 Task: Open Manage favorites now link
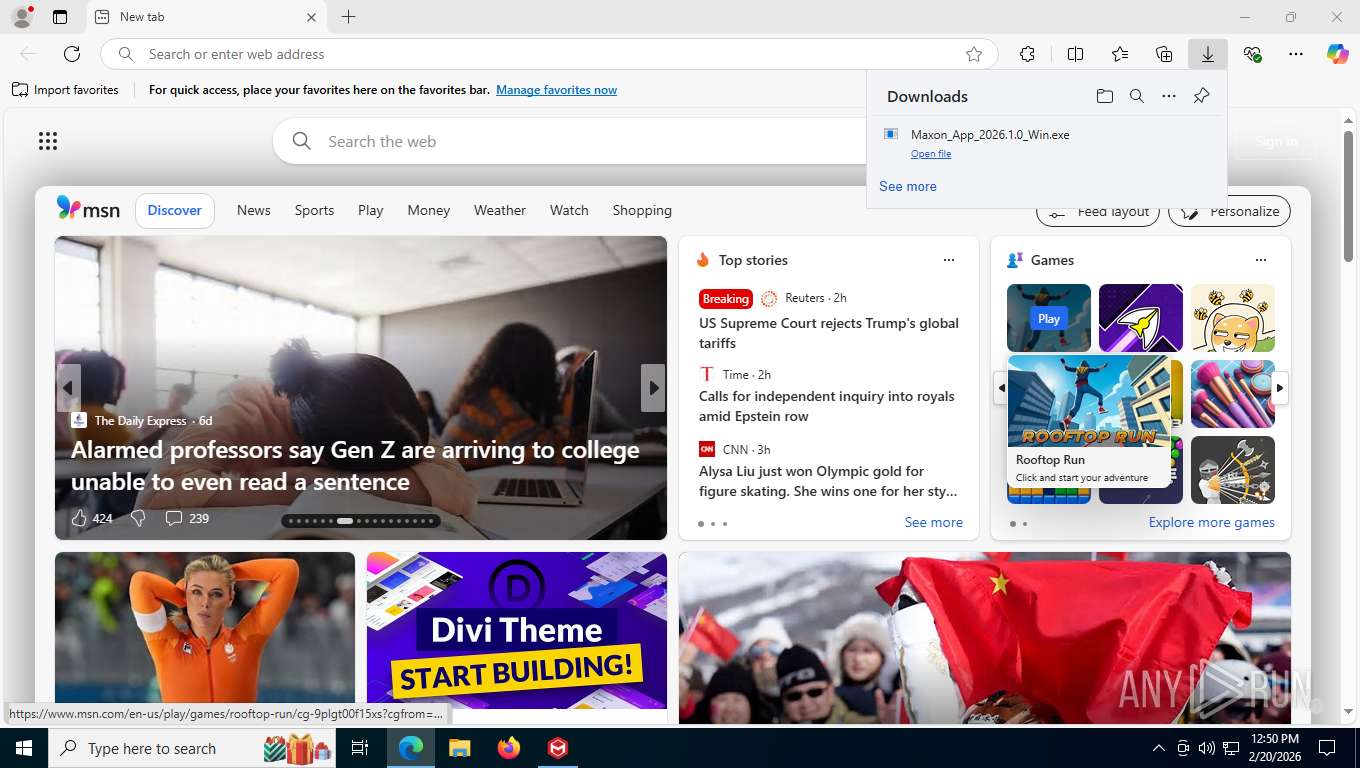[x=556, y=90]
